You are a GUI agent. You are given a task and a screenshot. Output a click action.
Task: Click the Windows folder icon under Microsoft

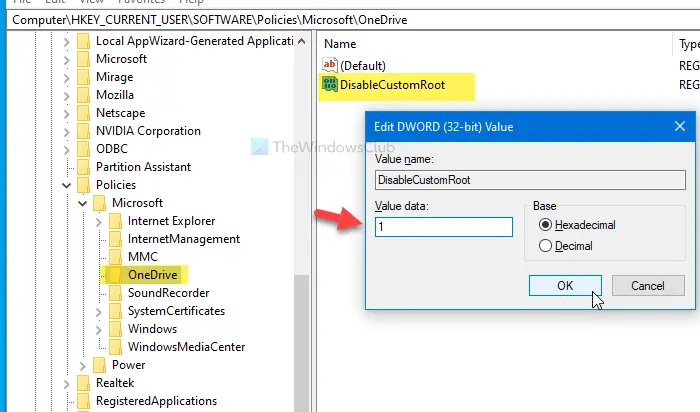point(115,329)
